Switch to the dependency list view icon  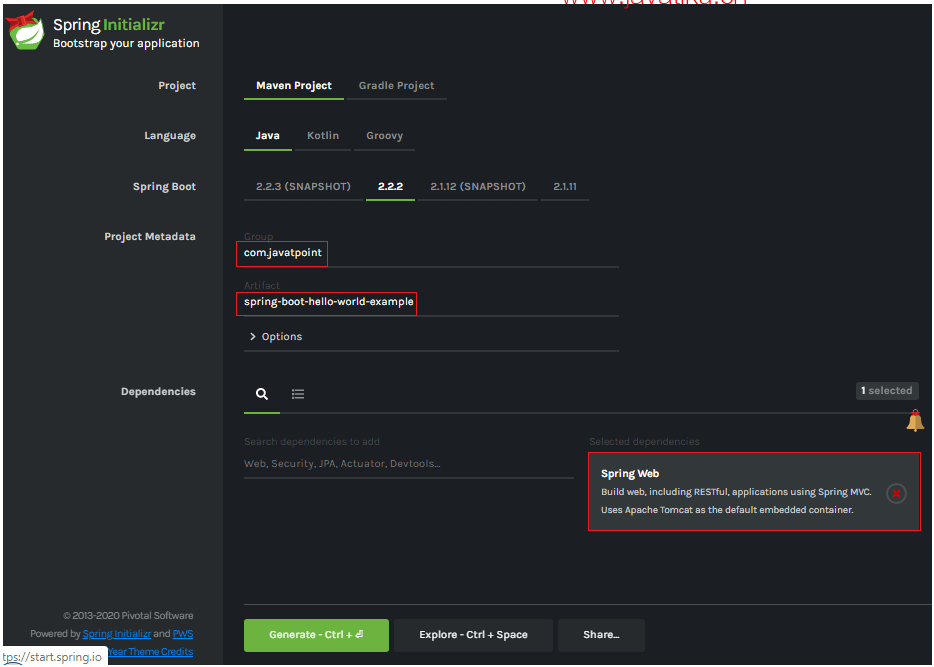(298, 394)
